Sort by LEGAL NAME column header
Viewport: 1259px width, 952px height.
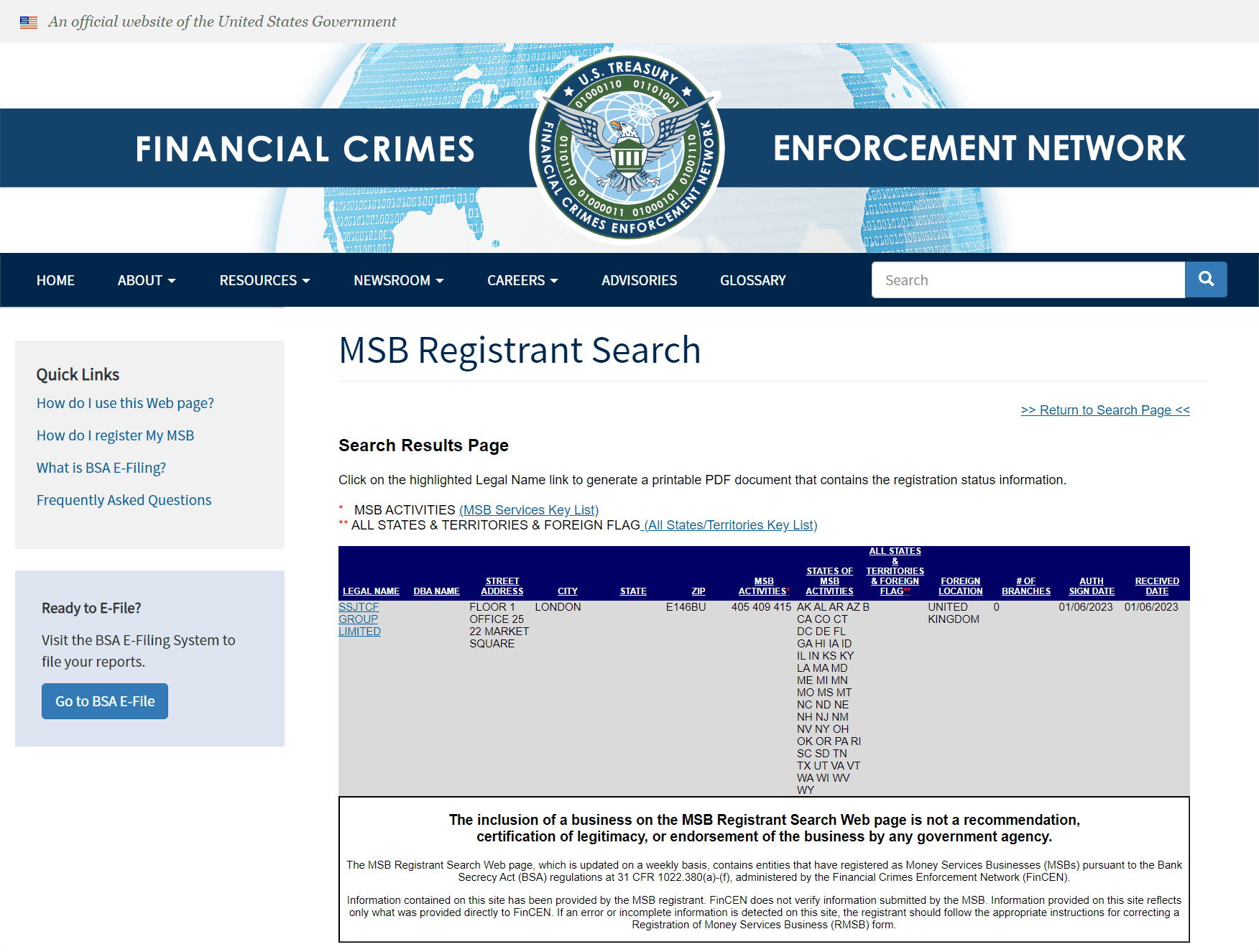pyautogui.click(x=371, y=591)
